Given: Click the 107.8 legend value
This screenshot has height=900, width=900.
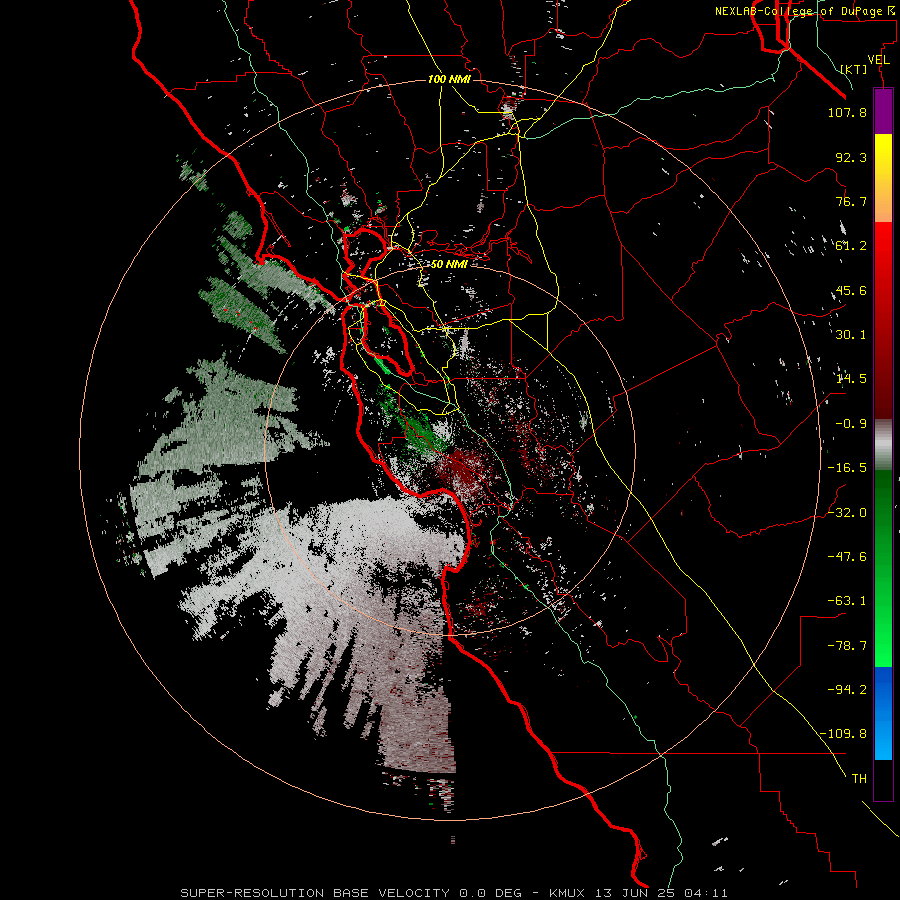Looking at the screenshot, I should 847,112.
